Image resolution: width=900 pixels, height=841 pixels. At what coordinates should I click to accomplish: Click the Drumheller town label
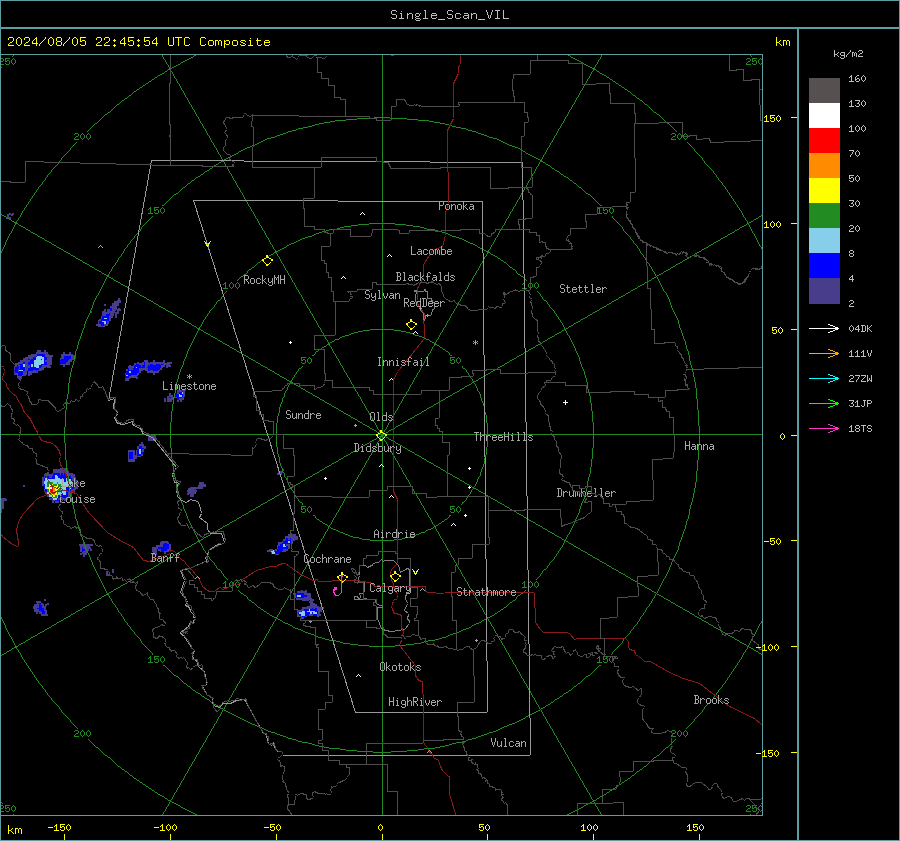click(x=586, y=493)
